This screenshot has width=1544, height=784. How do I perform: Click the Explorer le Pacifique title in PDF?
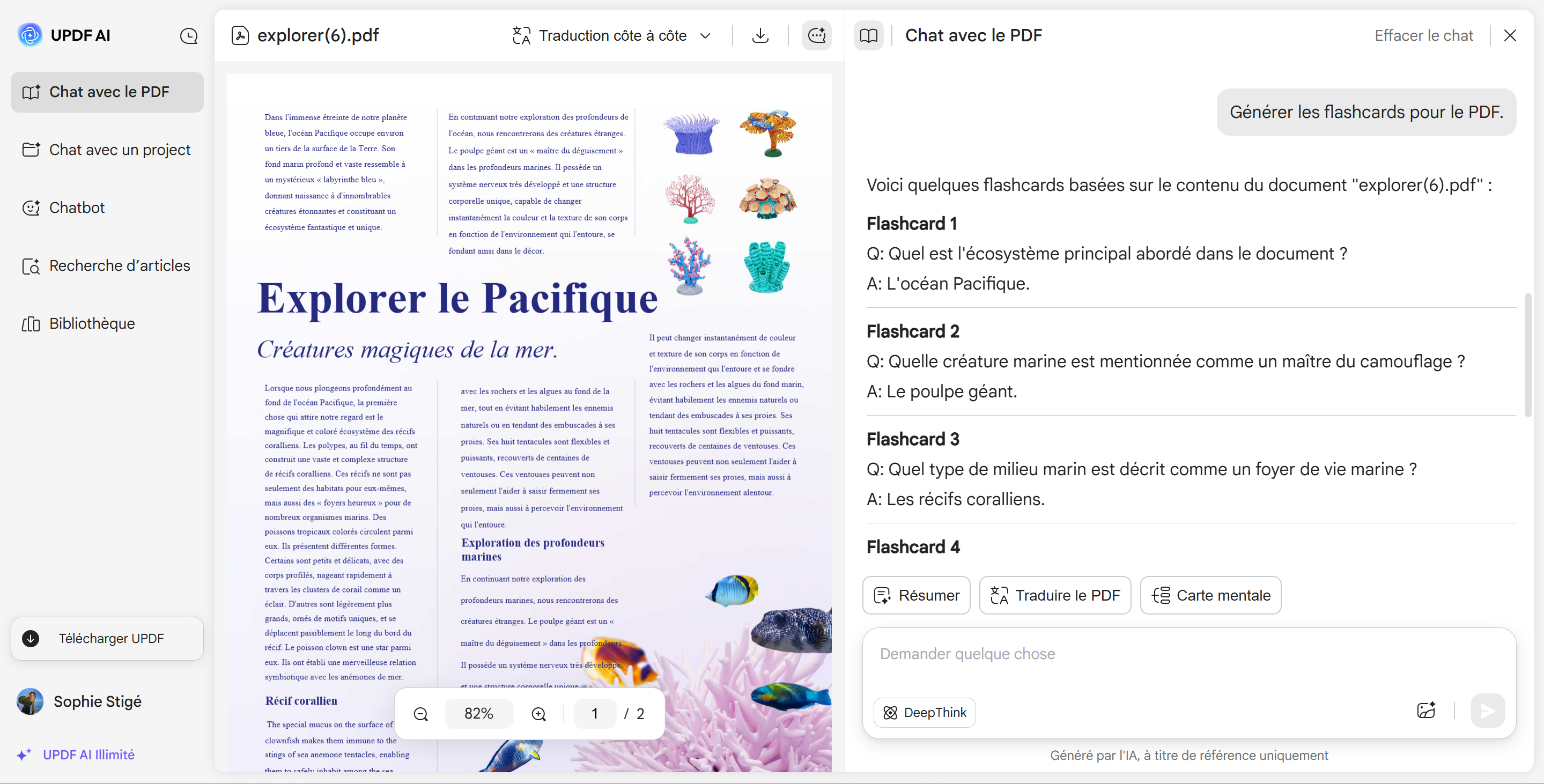pyautogui.click(x=457, y=299)
